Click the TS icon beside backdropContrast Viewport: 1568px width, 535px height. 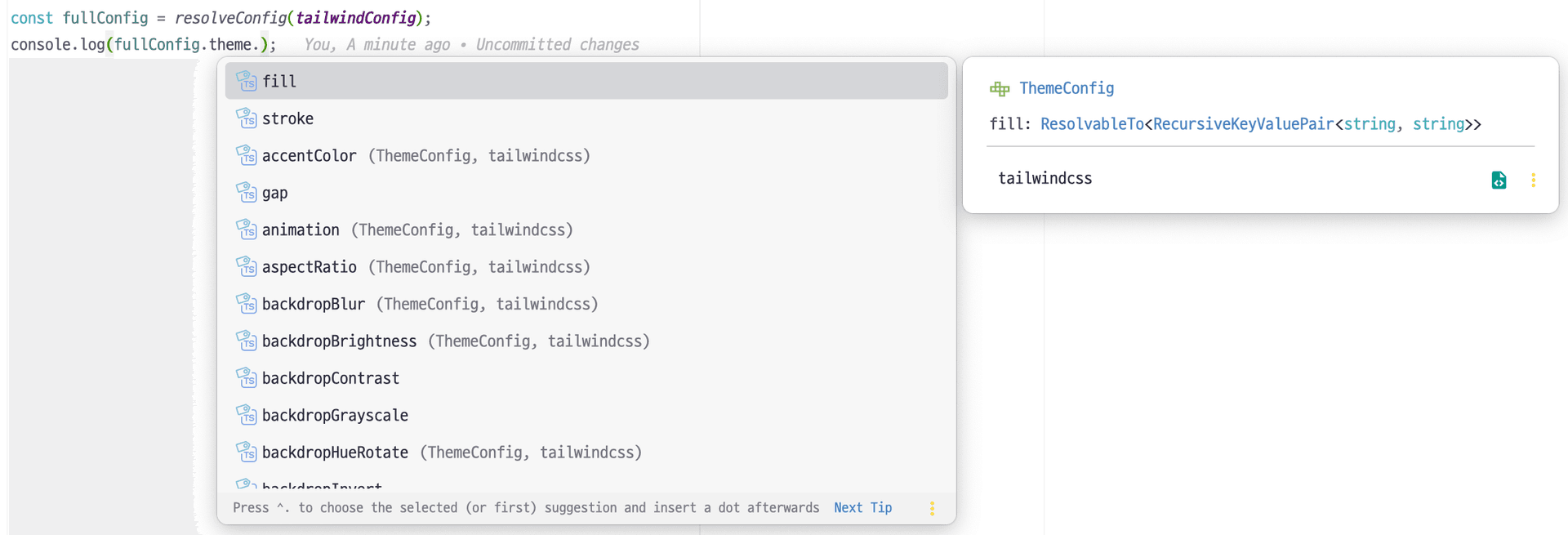pyautogui.click(x=246, y=378)
